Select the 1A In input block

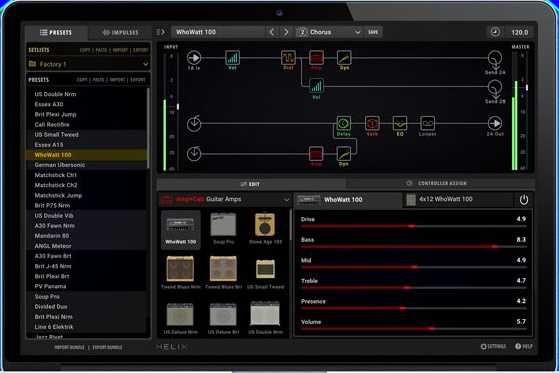click(194, 58)
